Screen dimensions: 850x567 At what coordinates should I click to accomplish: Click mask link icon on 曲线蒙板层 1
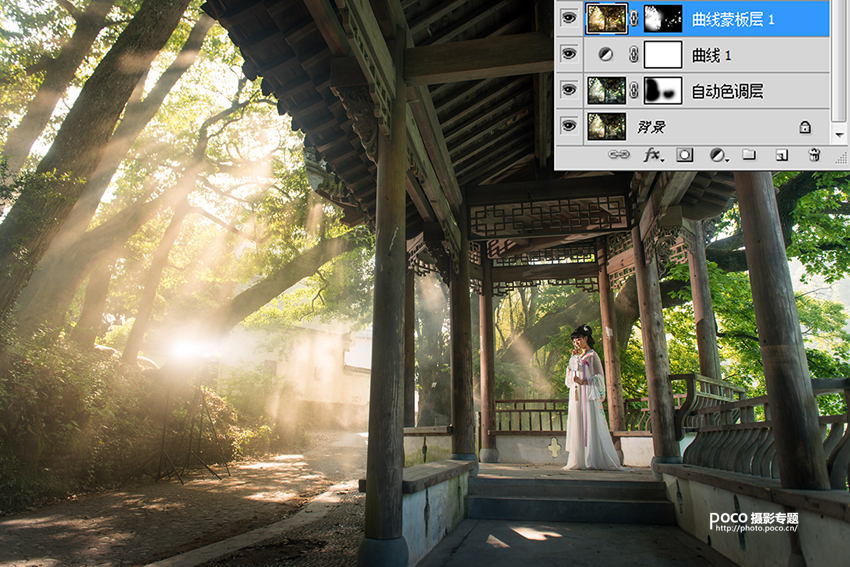[x=634, y=18]
